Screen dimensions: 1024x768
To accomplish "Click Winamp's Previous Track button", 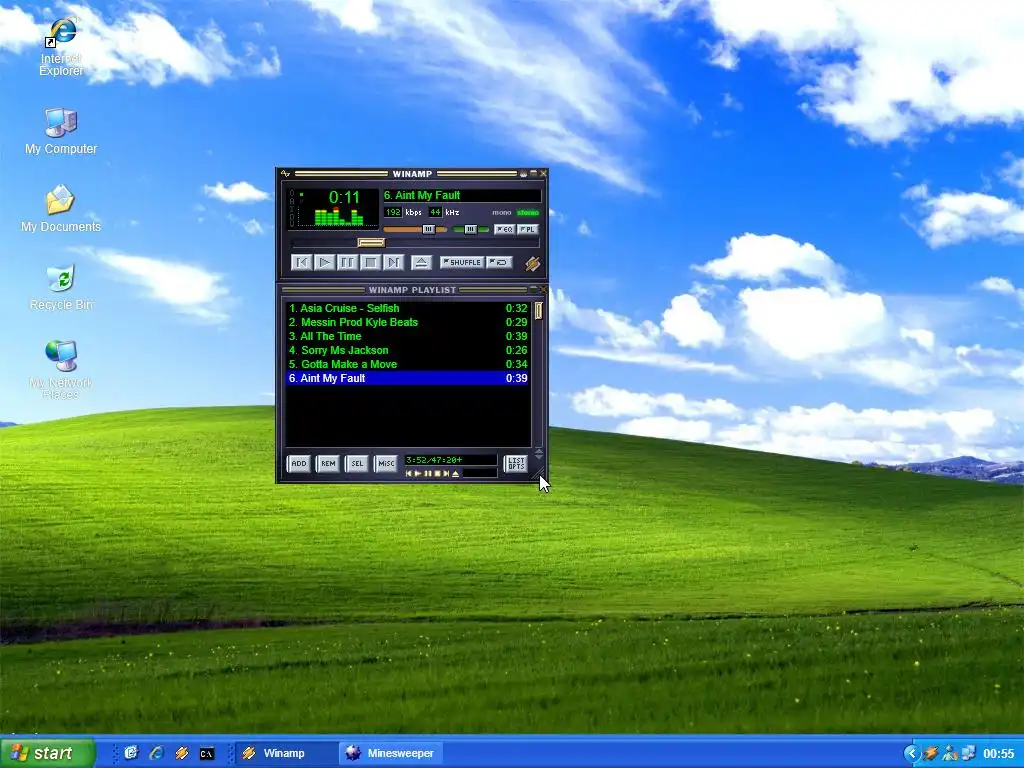I will 302,263.
